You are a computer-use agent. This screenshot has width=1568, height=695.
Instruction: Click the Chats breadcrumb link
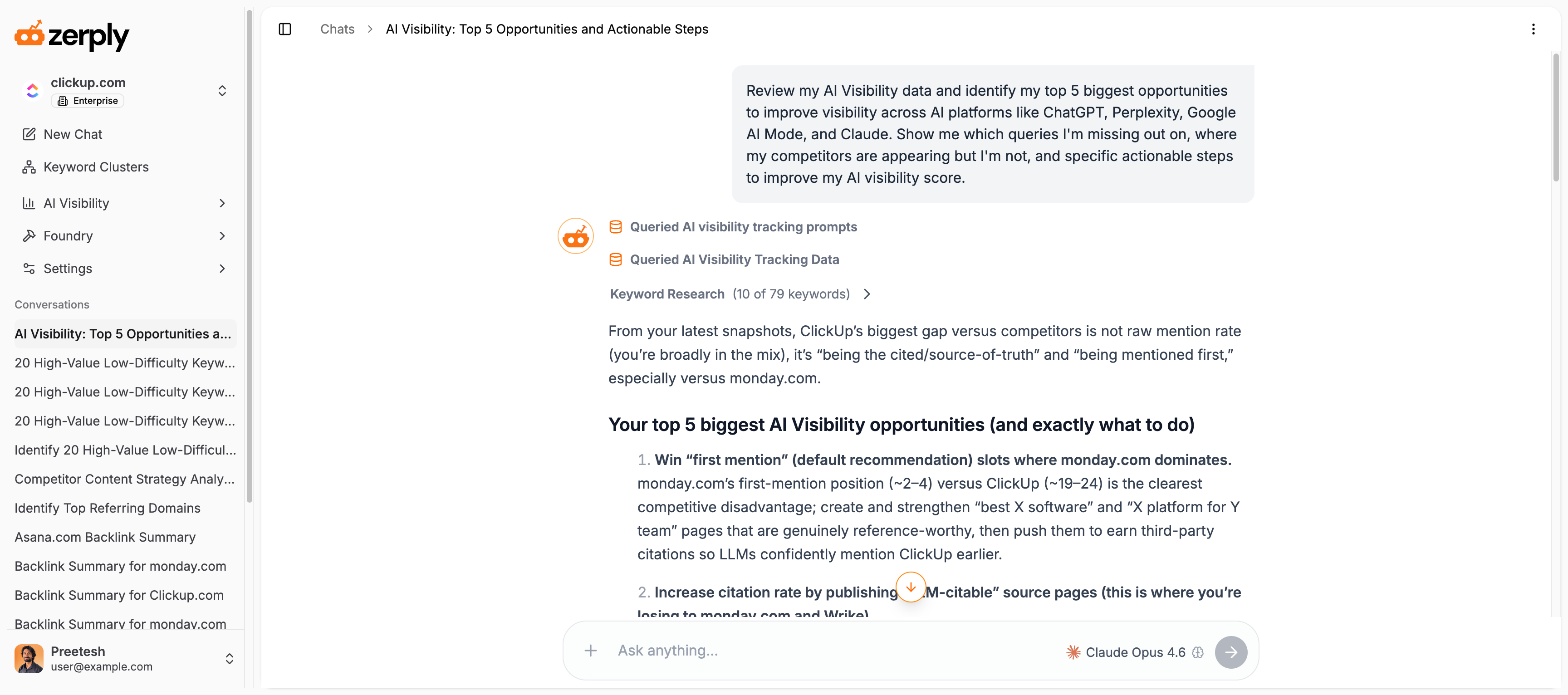pyautogui.click(x=337, y=29)
